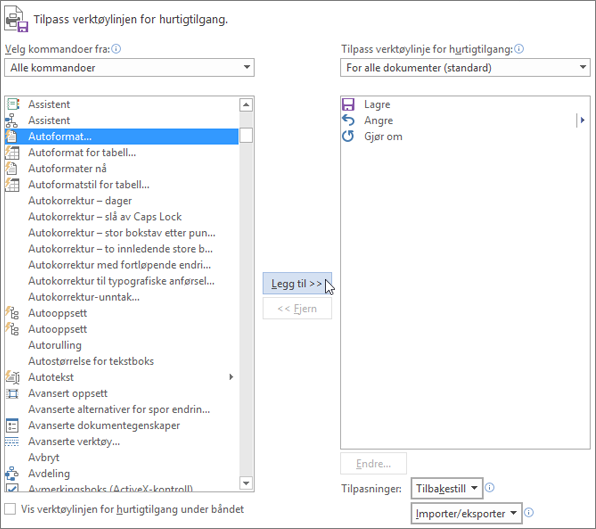Open the Tilbakestill dropdown
The width and height of the screenshot is (596, 529).
pyautogui.click(x=447, y=488)
